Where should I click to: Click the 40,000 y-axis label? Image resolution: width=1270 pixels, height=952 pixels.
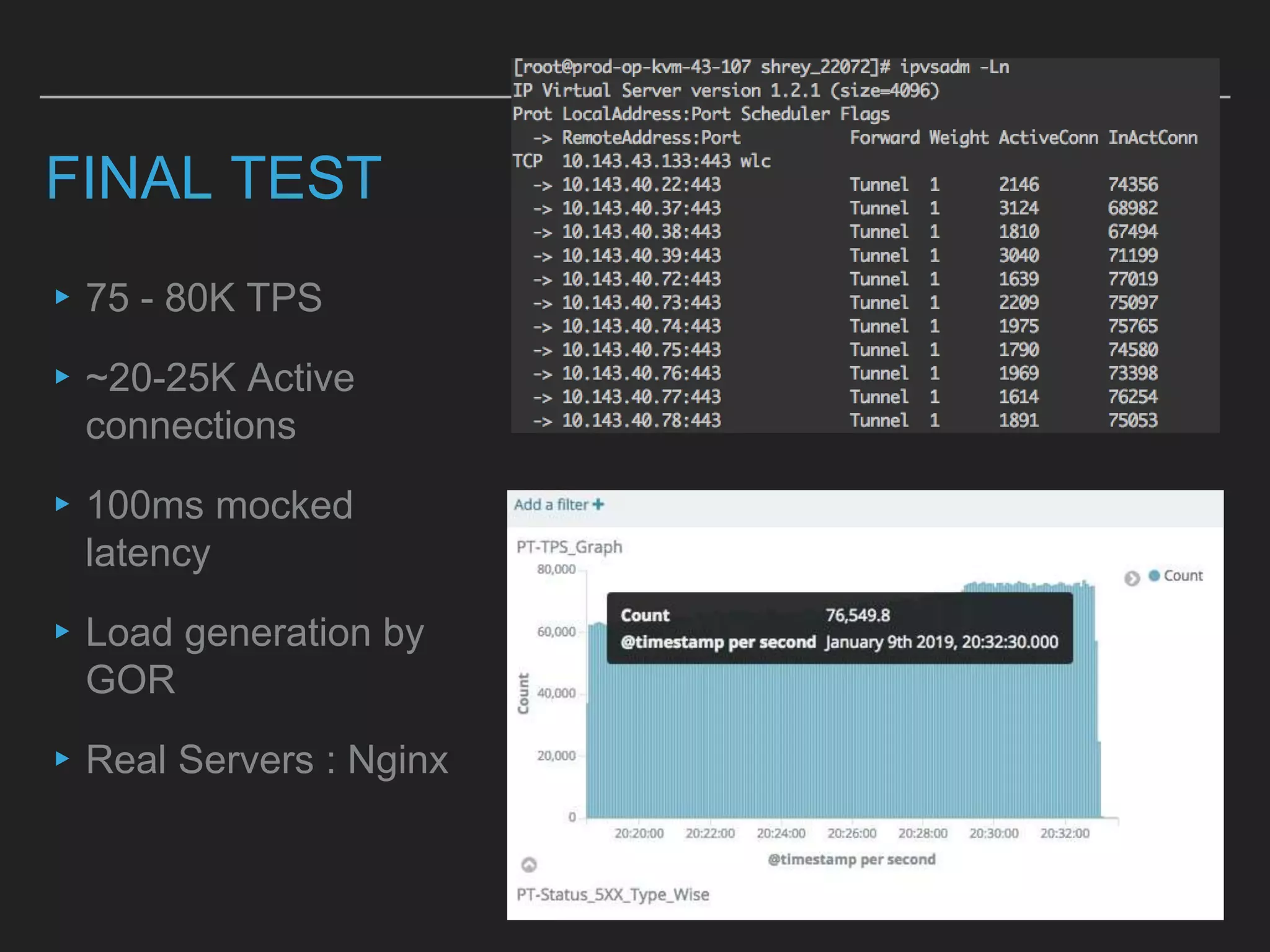pyautogui.click(x=556, y=693)
